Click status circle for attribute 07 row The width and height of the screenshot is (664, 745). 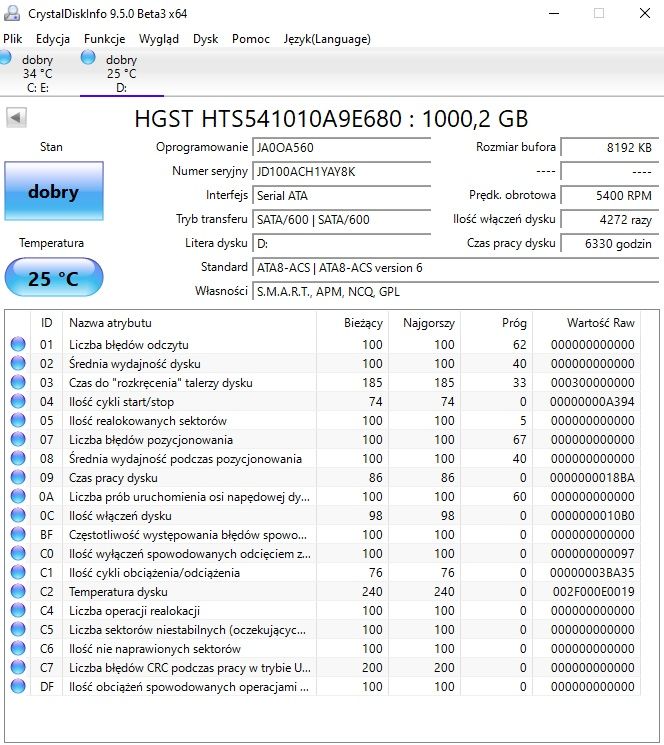click(18, 439)
